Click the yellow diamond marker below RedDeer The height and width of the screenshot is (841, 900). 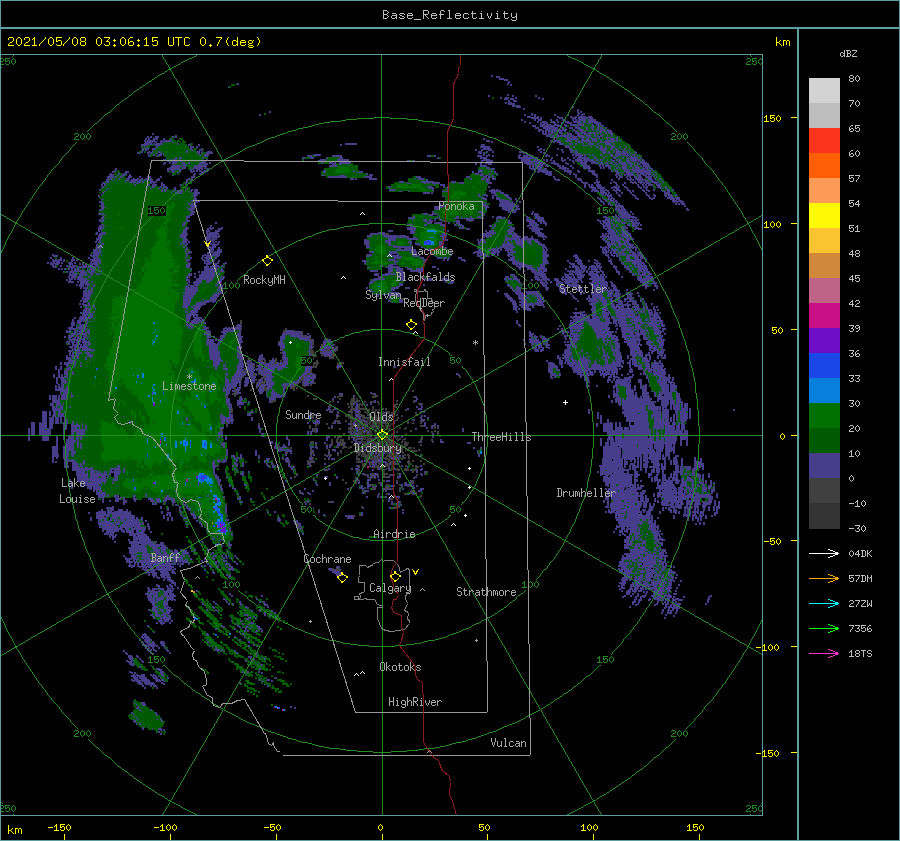coord(411,325)
